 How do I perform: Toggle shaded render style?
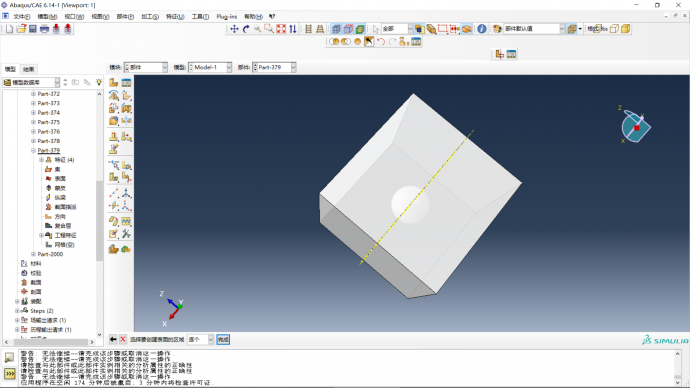click(x=360, y=29)
